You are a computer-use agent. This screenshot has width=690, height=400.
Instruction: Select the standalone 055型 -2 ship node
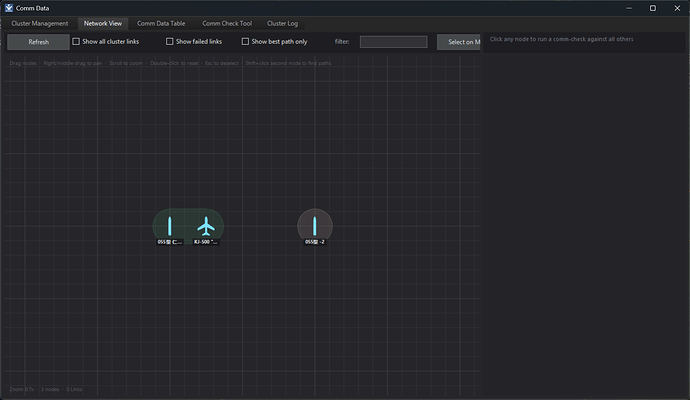pyautogui.click(x=315, y=226)
